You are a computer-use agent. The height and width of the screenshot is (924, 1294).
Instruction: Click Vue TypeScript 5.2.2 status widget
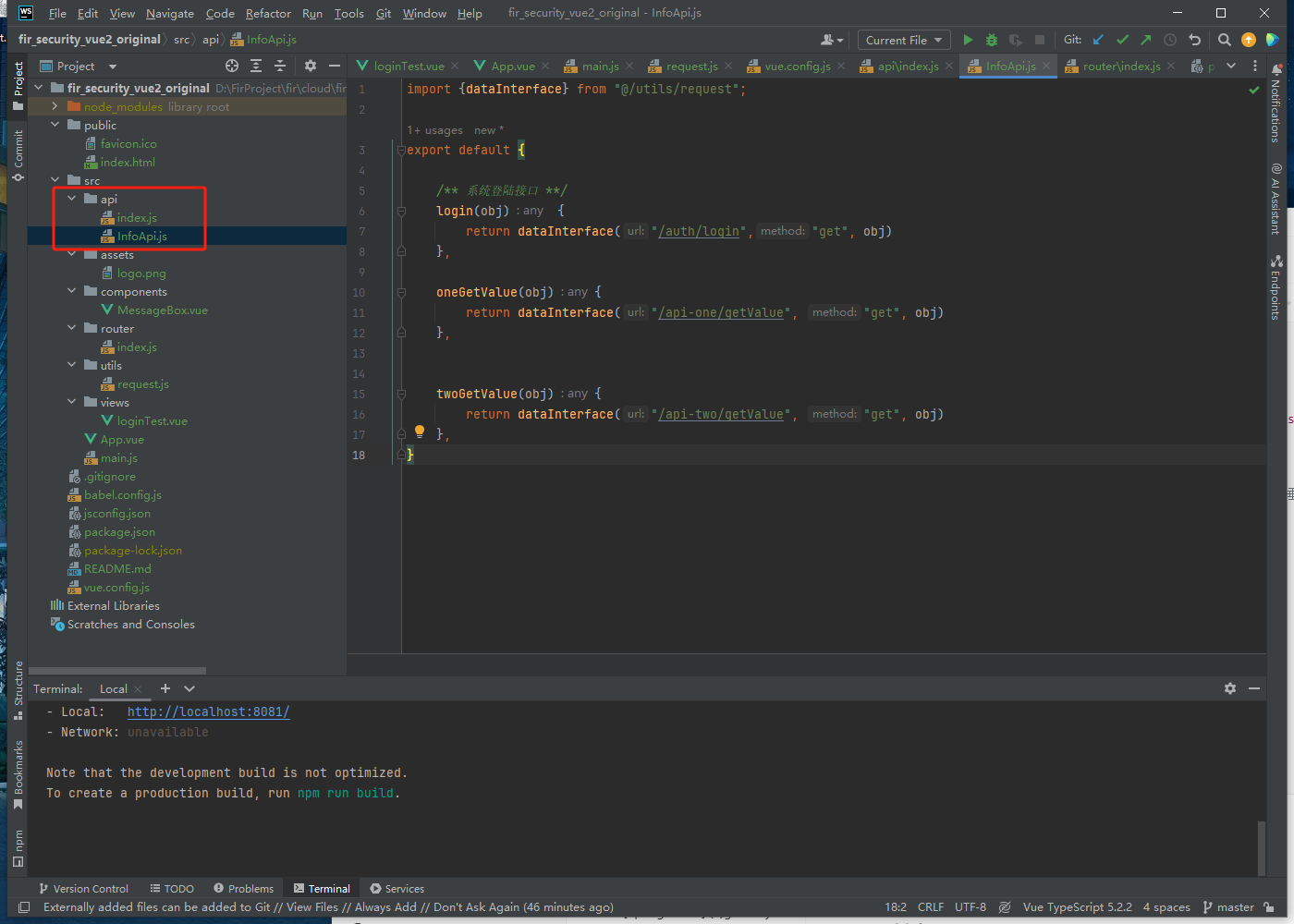pyautogui.click(x=1078, y=907)
